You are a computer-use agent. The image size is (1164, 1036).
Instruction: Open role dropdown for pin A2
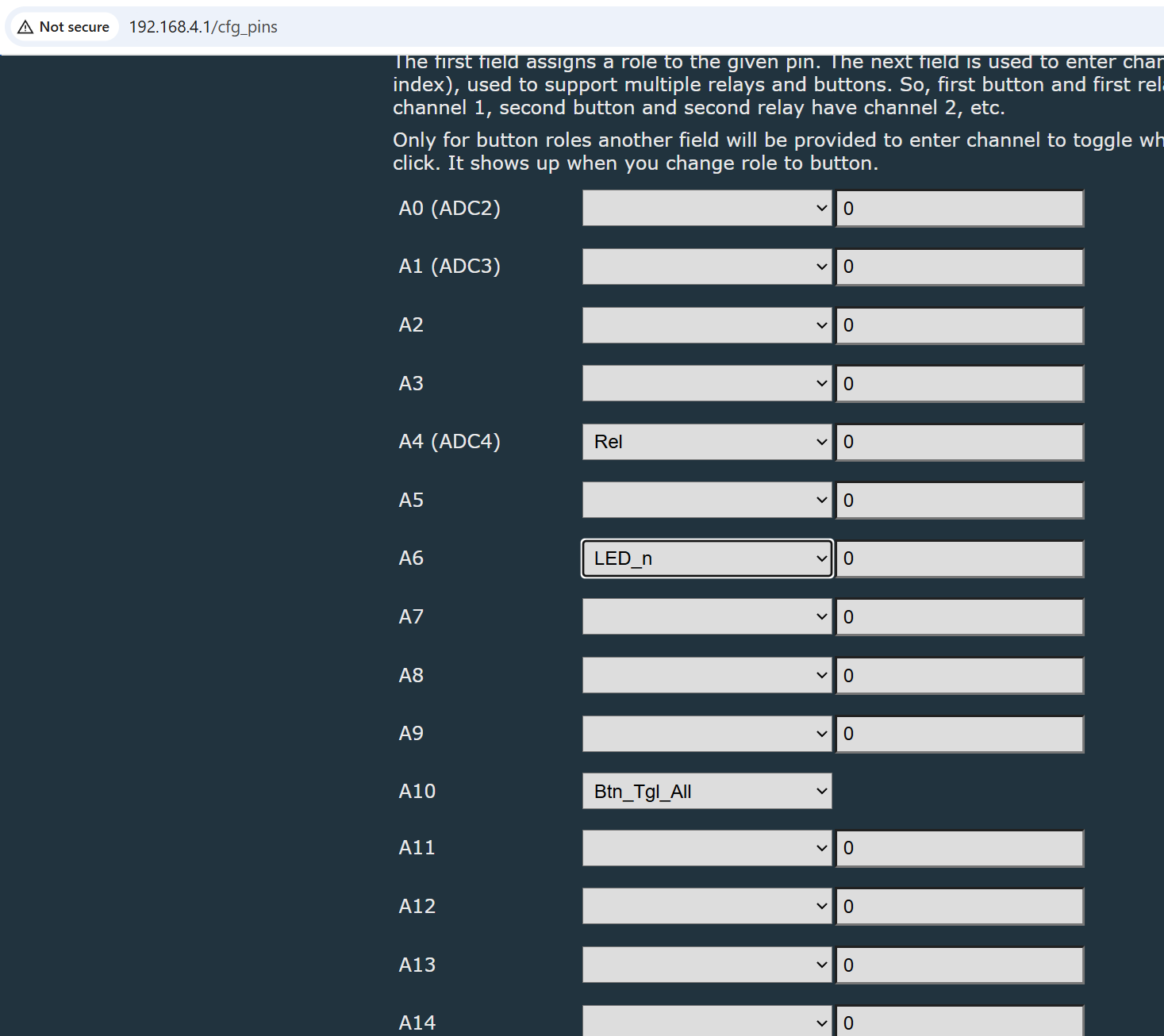pyautogui.click(x=707, y=325)
